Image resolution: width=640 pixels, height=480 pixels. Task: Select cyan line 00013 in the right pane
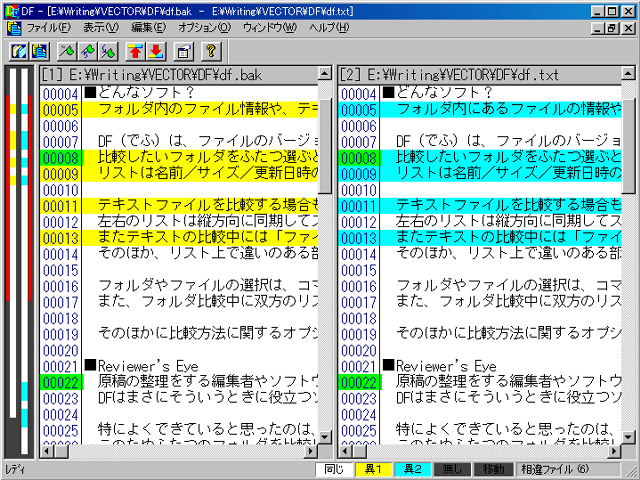pyautogui.click(x=480, y=238)
